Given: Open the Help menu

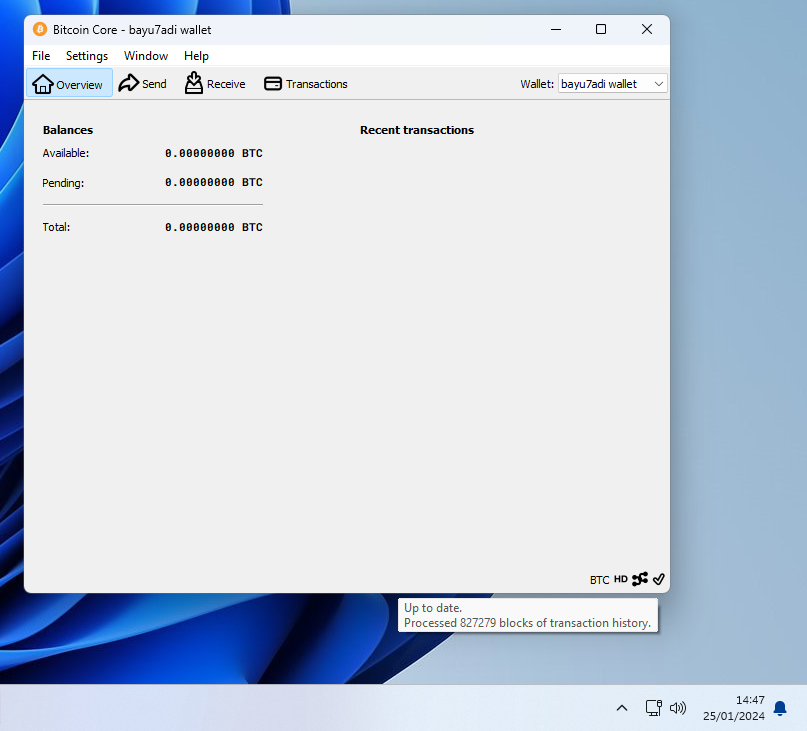Looking at the screenshot, I should point(196,56).
